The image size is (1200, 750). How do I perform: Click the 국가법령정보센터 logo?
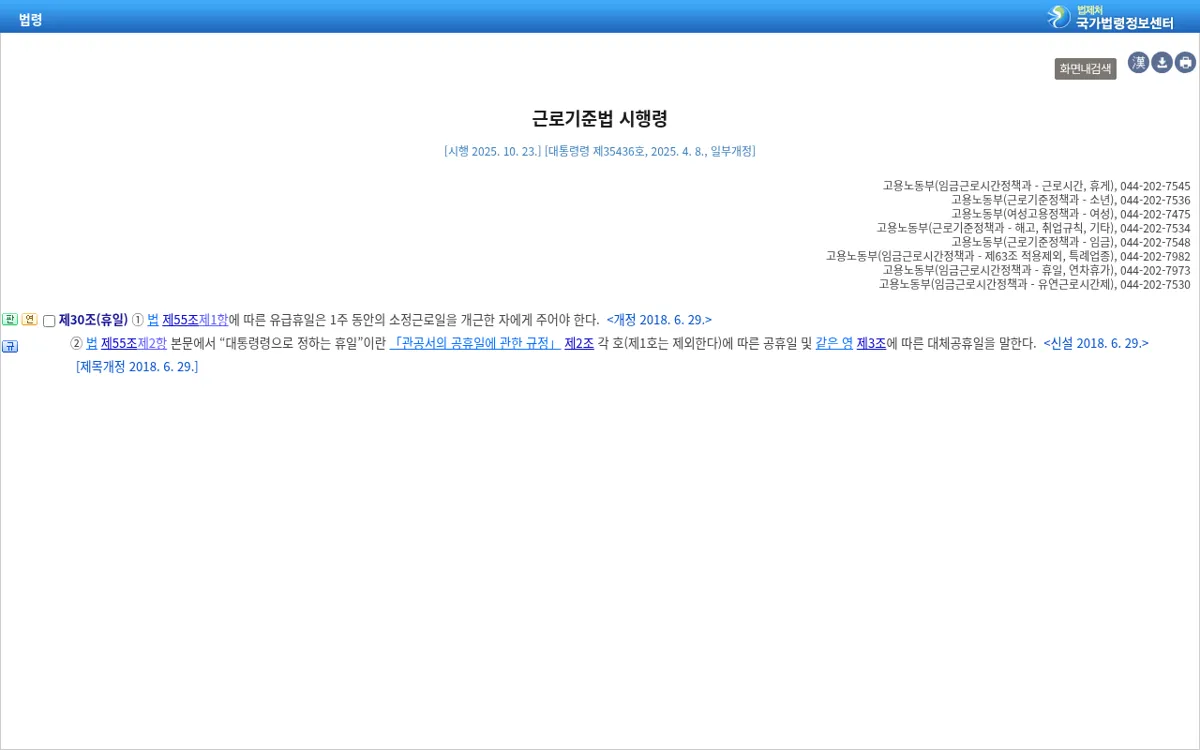tap(1111, 17)
